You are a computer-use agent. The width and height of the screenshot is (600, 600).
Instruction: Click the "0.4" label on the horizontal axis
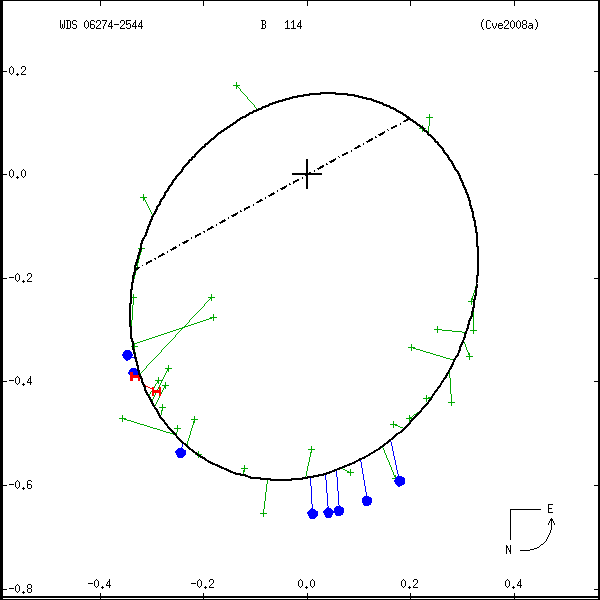coord(514,584)
